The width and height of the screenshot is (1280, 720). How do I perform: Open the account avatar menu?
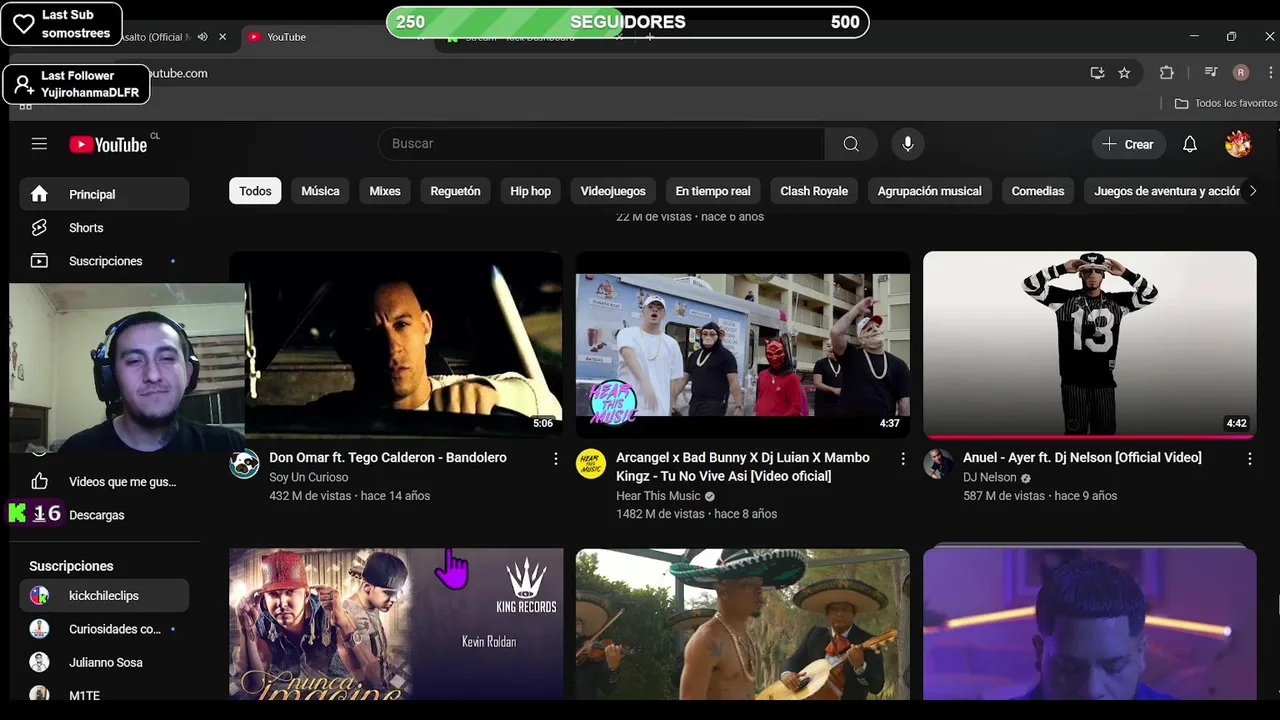pos(1238,144)
